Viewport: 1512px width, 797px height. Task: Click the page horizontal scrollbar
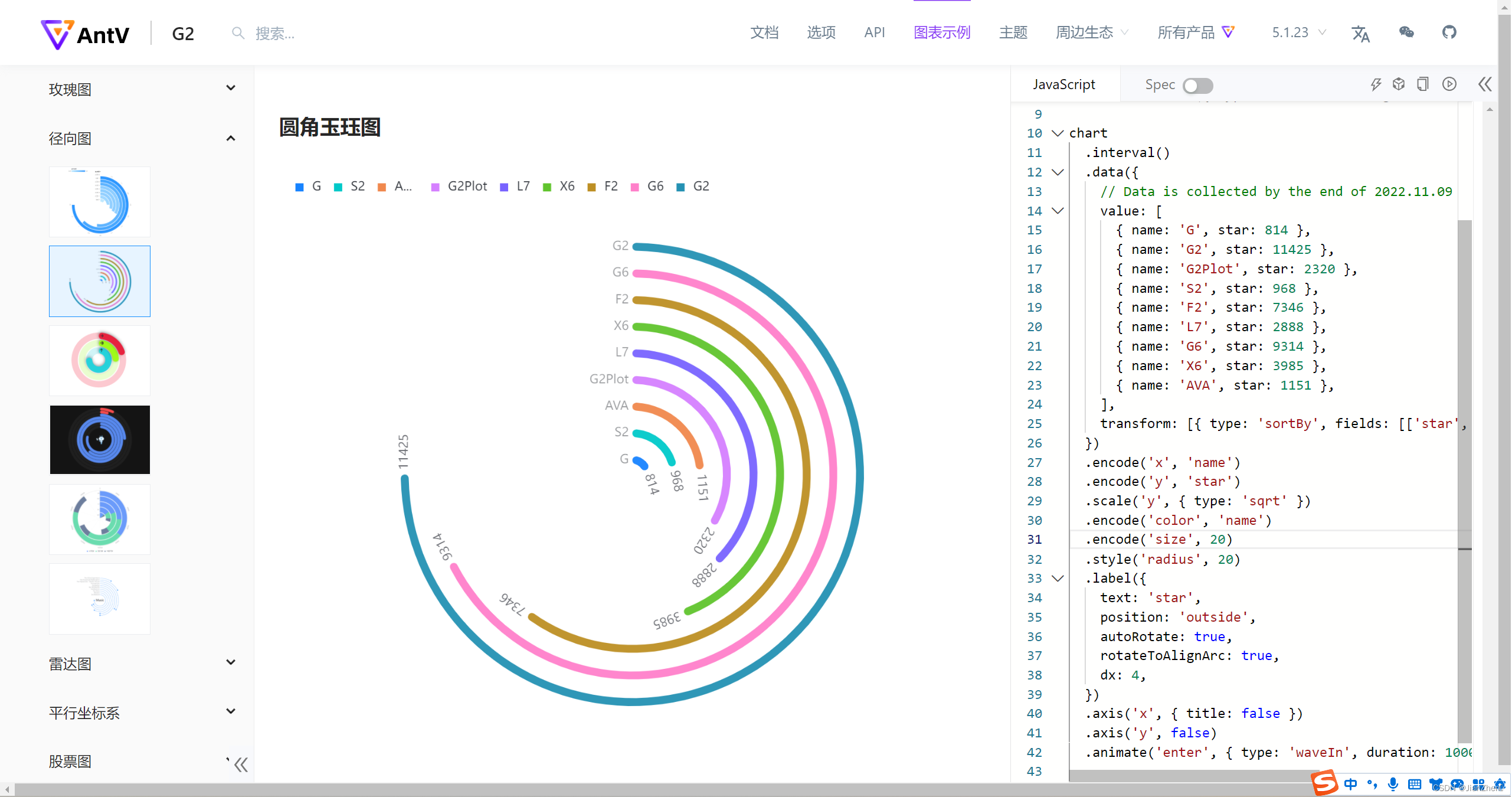pyautogui.click(x=661, y=790)
